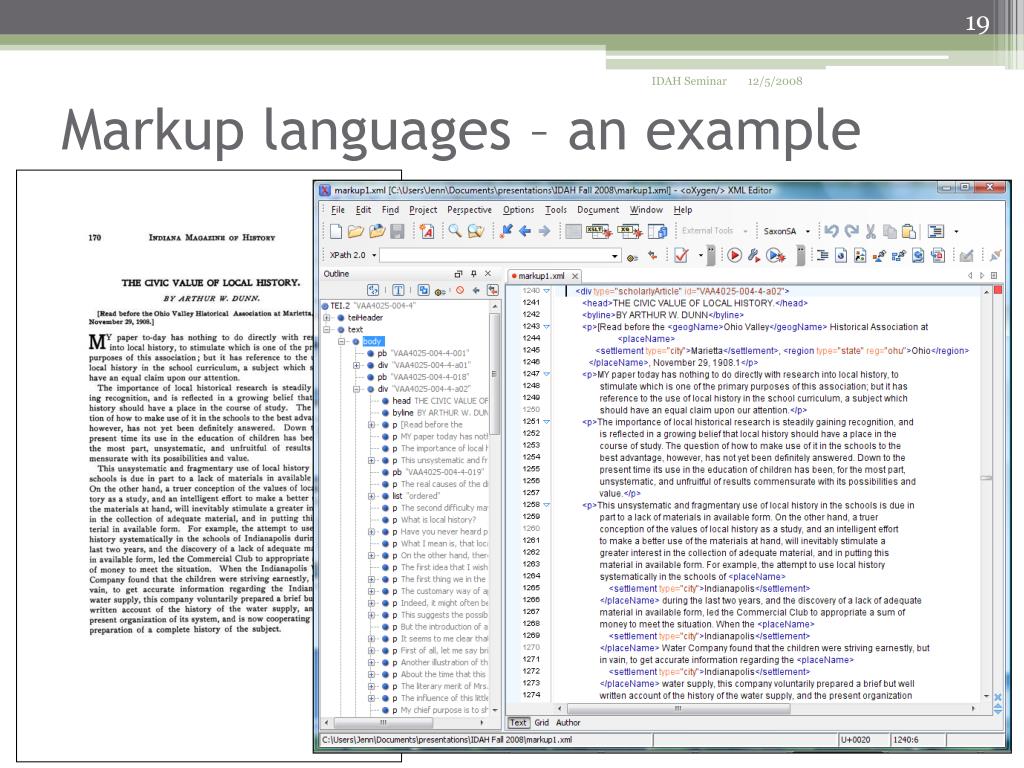Switch to Grid editing mode
Image resolution: width=1024 pixels, height=768 pixels.
(x=541, y=722)
